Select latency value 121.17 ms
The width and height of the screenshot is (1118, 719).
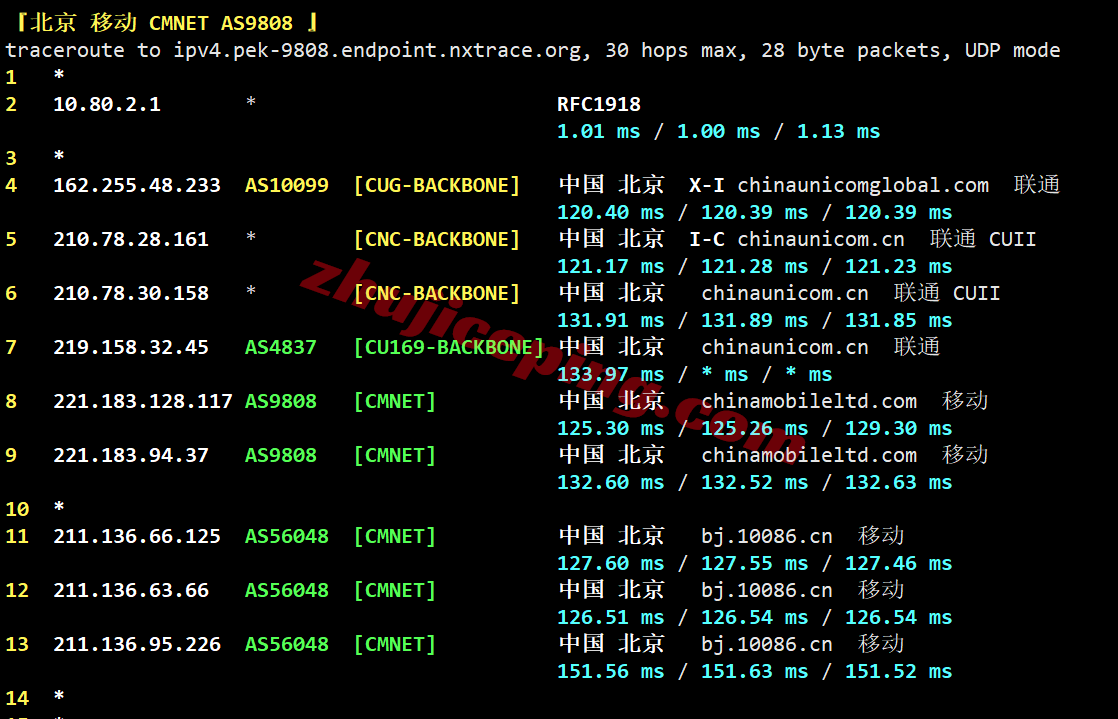610,267
